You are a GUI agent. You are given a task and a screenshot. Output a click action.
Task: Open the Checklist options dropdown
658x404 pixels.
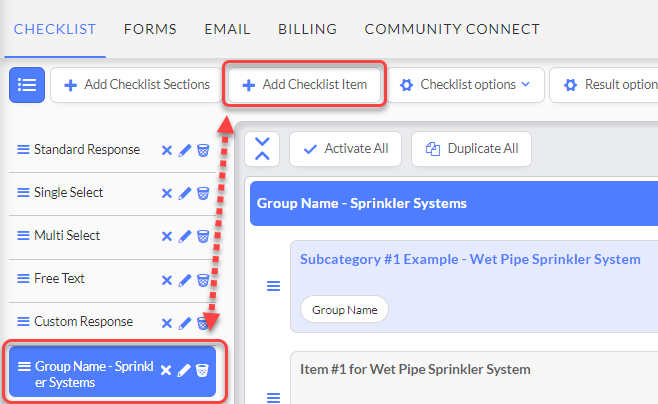pyautogui.click(x=467, y=85)
